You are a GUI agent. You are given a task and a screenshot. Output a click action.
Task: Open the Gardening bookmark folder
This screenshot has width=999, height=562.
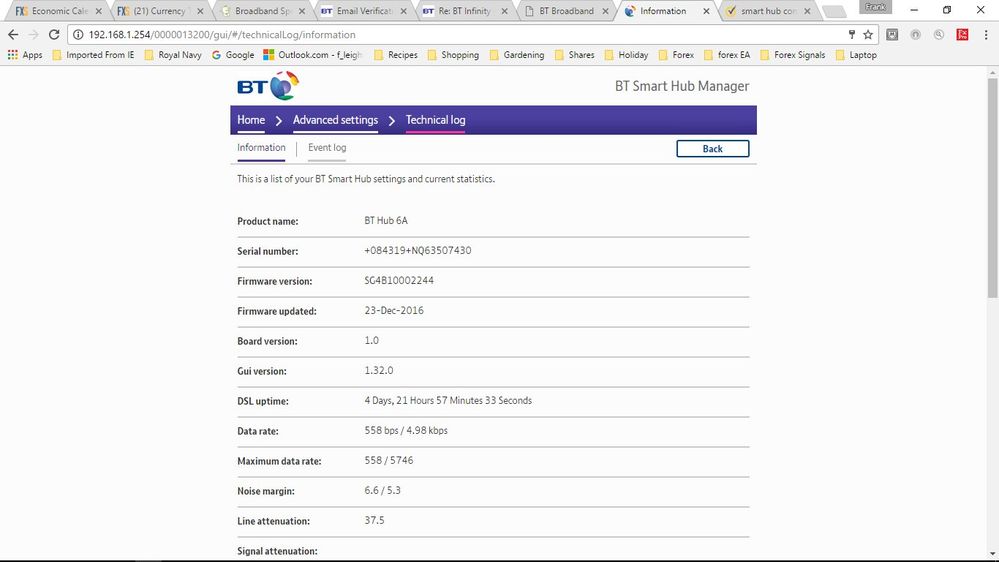pyautogui.click(x=517, y=55)
